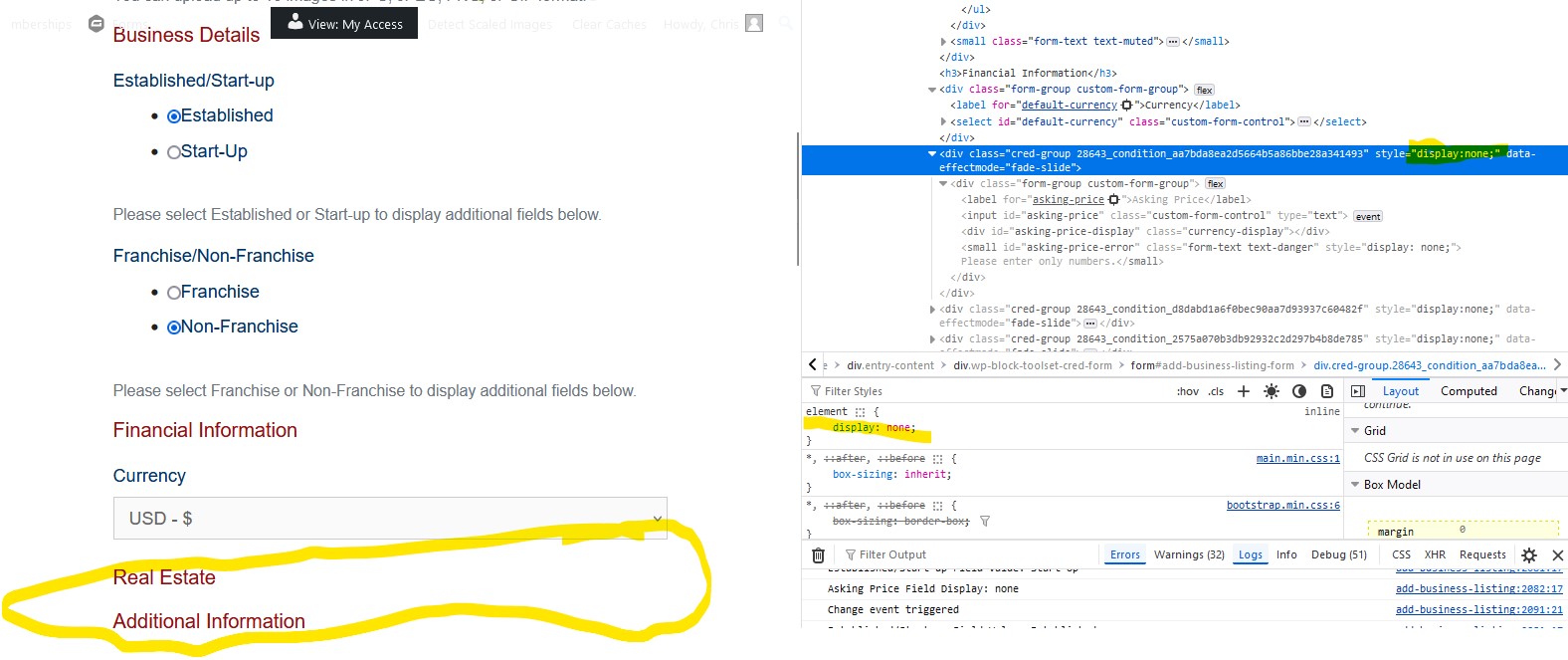Screen dimensions: 1568x660
Task: Toggle Info console filter
Action: point(1286,554)
